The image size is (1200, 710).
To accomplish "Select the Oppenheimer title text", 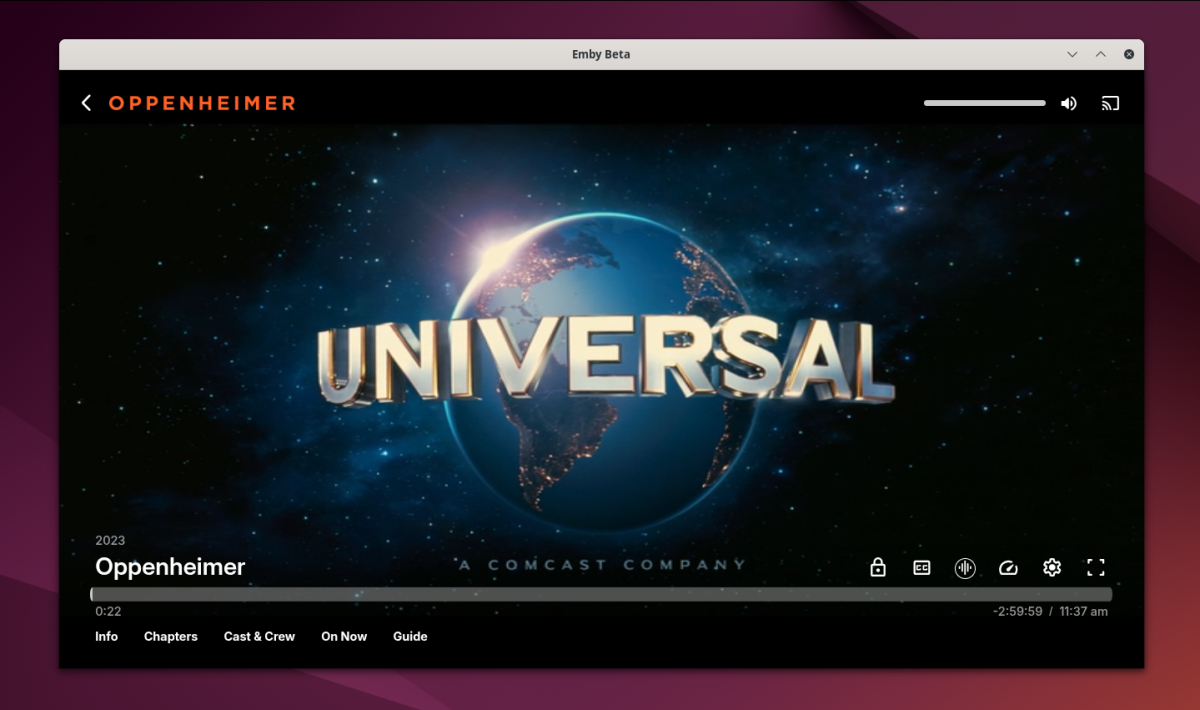I will [x=169, y=567].
